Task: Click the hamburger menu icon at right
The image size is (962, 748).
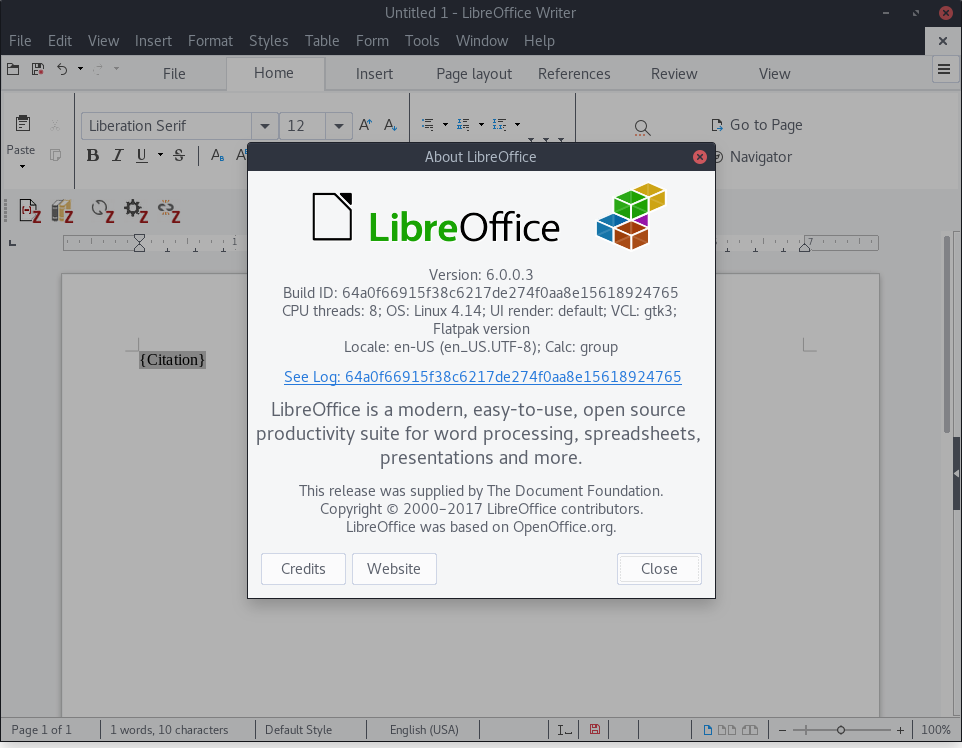Action: [x=944, y=69]
